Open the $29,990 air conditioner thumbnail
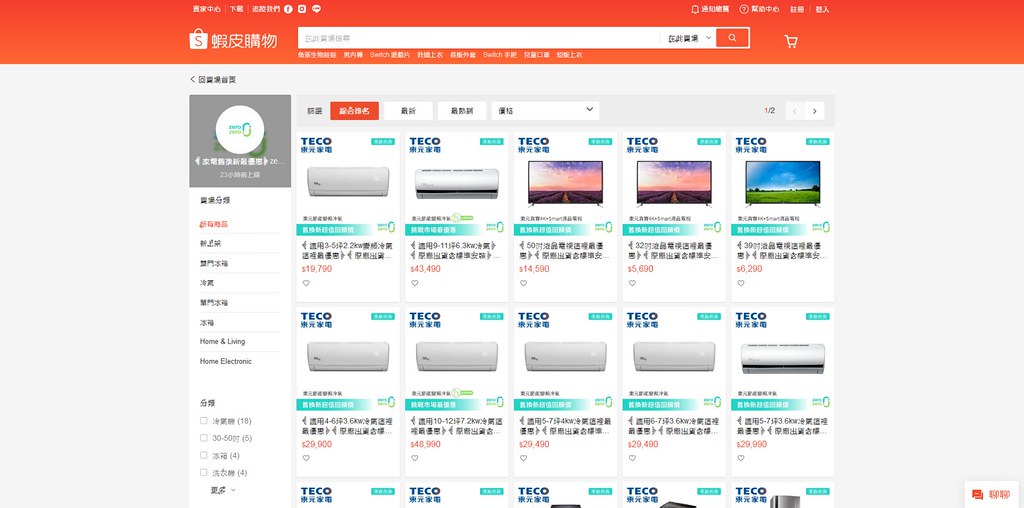Viewport: 1024px width, 508px height. [x=782, y=358]
